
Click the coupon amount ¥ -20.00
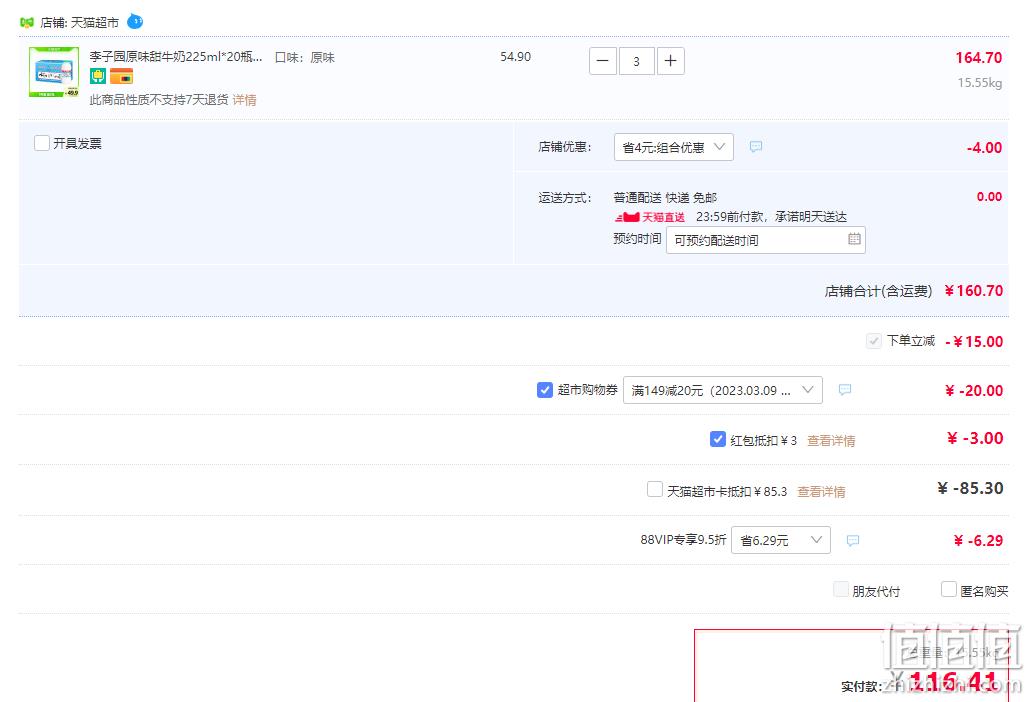974,390
